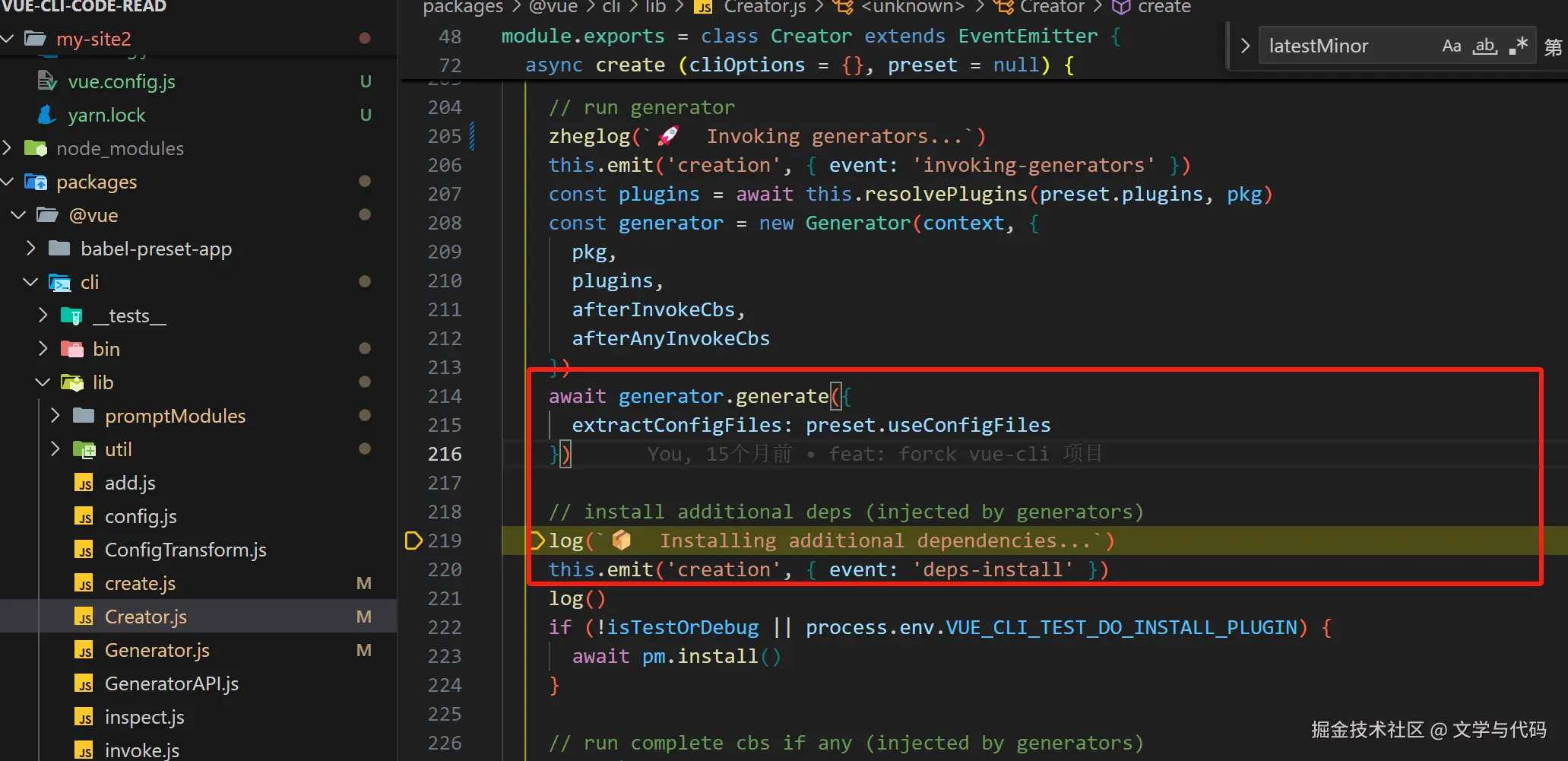Click 'zheglog' on line 205

pyautogui.click(x=589, y=136)
